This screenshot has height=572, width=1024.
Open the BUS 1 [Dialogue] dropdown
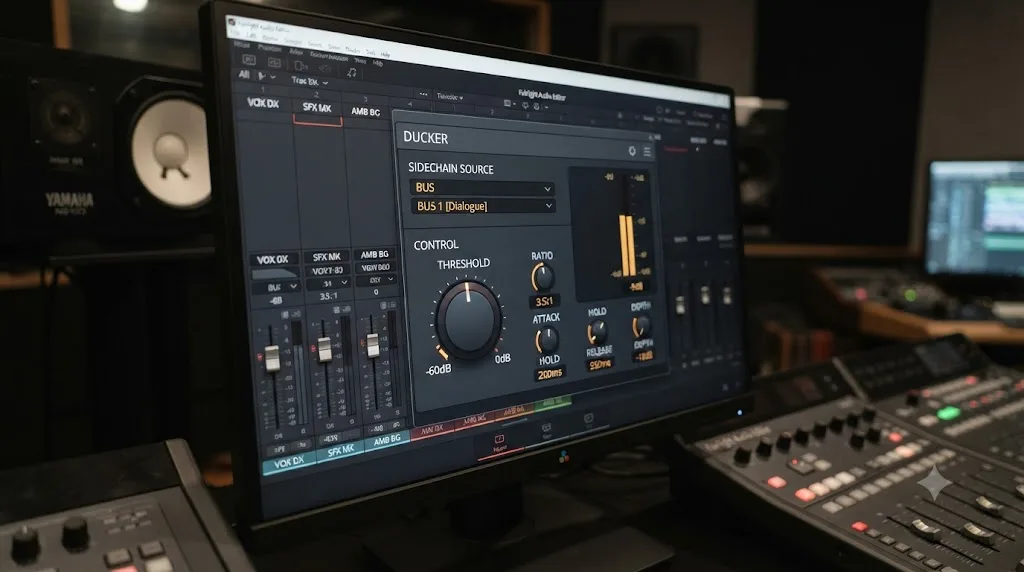[x=483, y=206]
